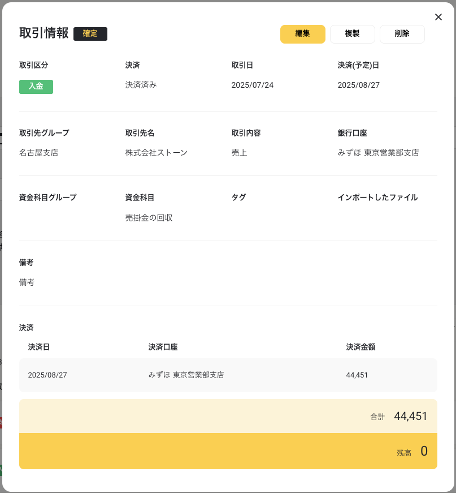Select the 決済済み status text
The image size is (456, 493).
tap(141, 85)
